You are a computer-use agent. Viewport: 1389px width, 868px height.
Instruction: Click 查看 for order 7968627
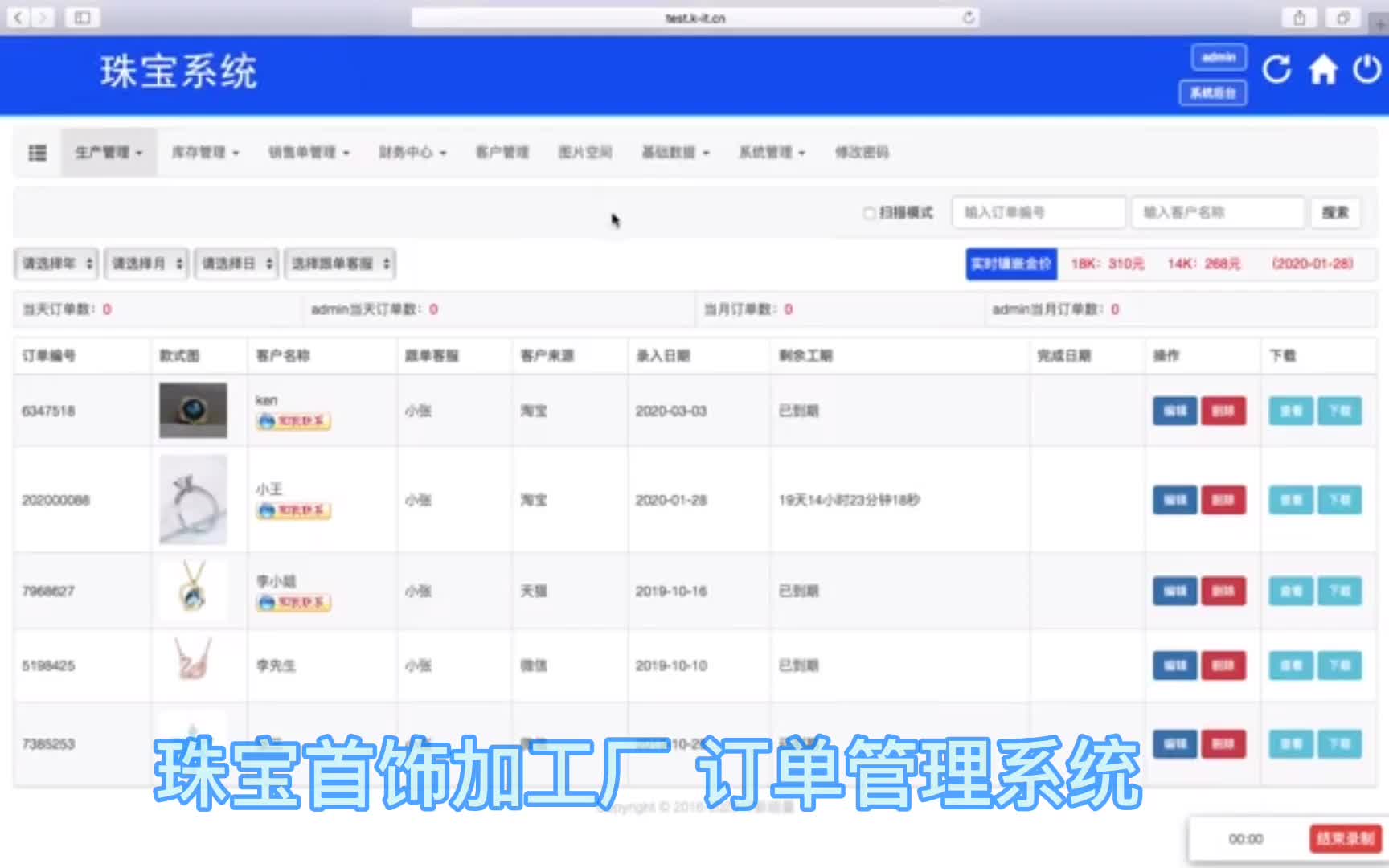[1291, 591]
